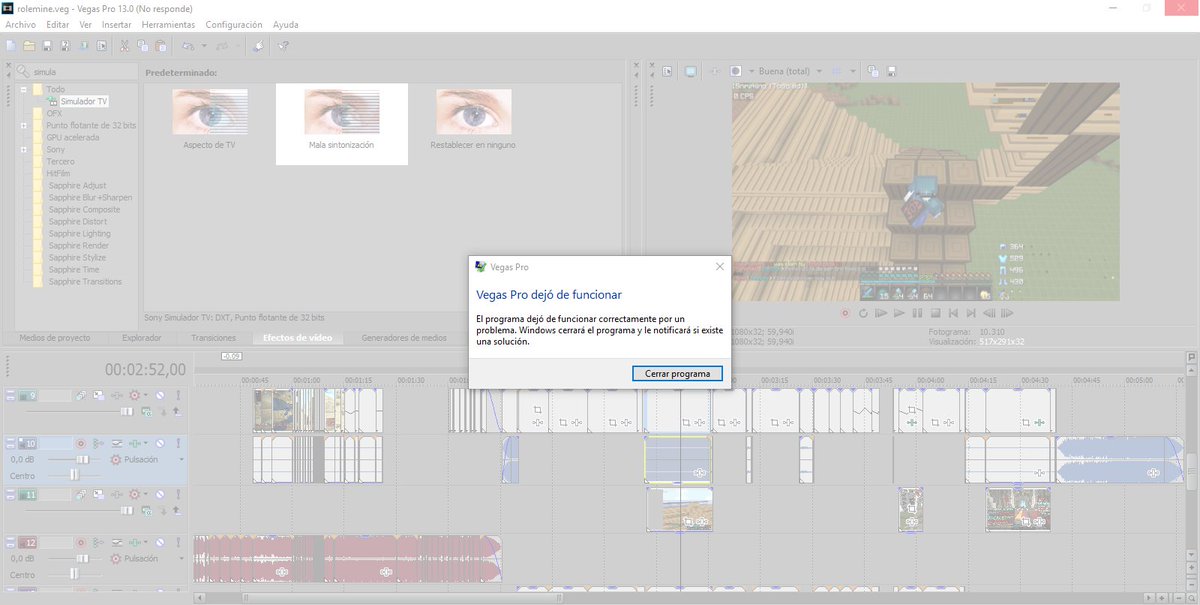Click the Record button under the preview
This screenshot has height=605, width=1200.
(x=845, y=313)
